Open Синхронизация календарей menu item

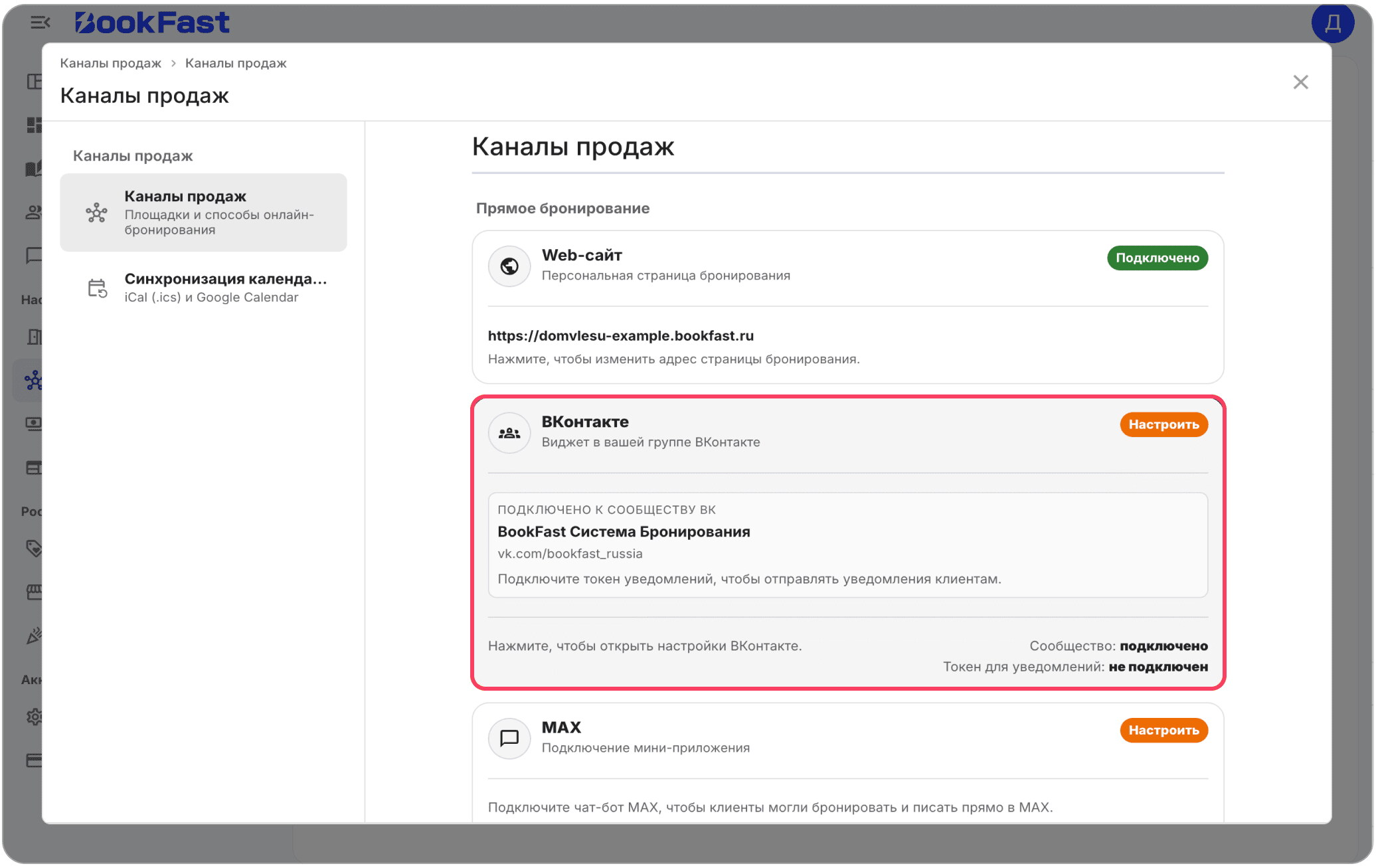[203, 288]
